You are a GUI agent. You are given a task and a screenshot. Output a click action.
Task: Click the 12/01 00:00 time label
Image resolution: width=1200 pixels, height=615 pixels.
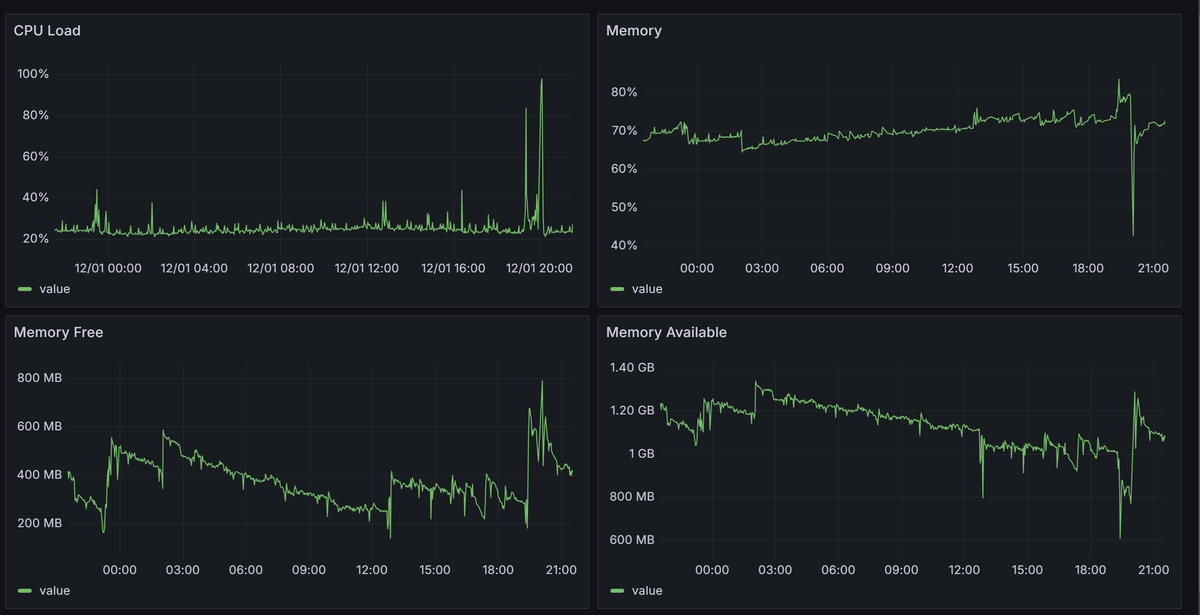[108, 268]
